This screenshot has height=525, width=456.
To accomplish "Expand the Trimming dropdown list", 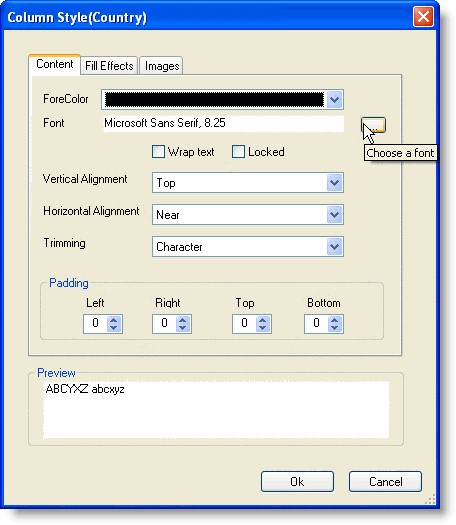I will [x=334, y=247].
